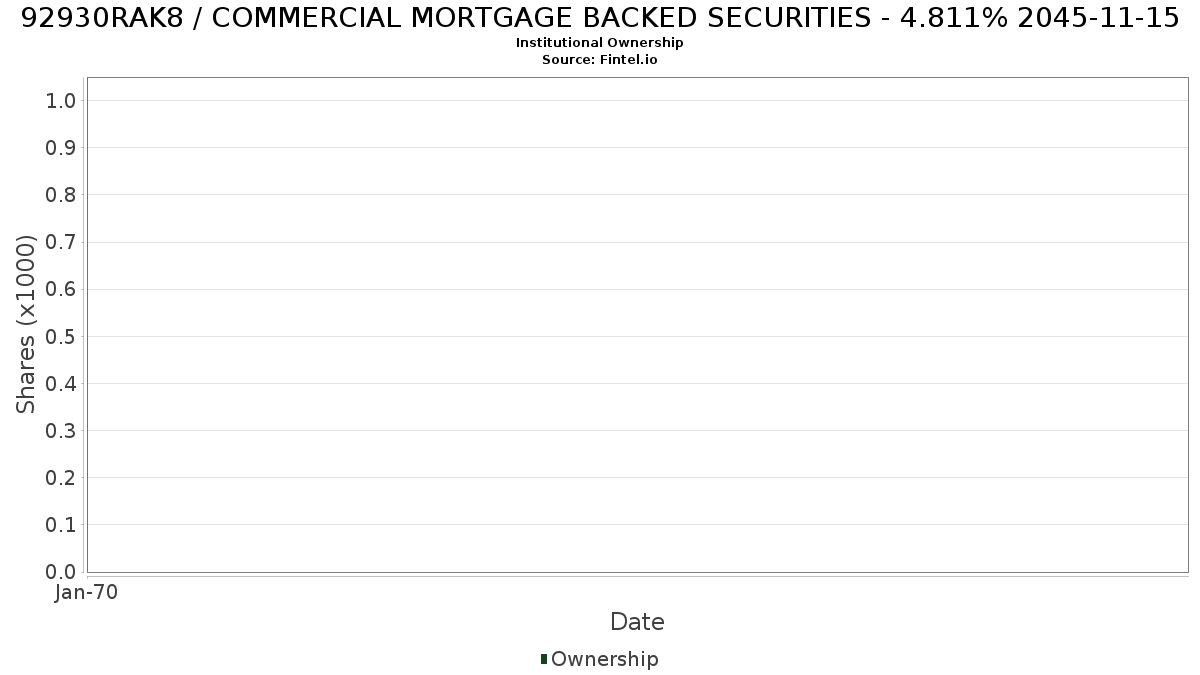Click the Institutional Ownership subtitle
The image size is (1200, 675).
[x=600, y=43]
